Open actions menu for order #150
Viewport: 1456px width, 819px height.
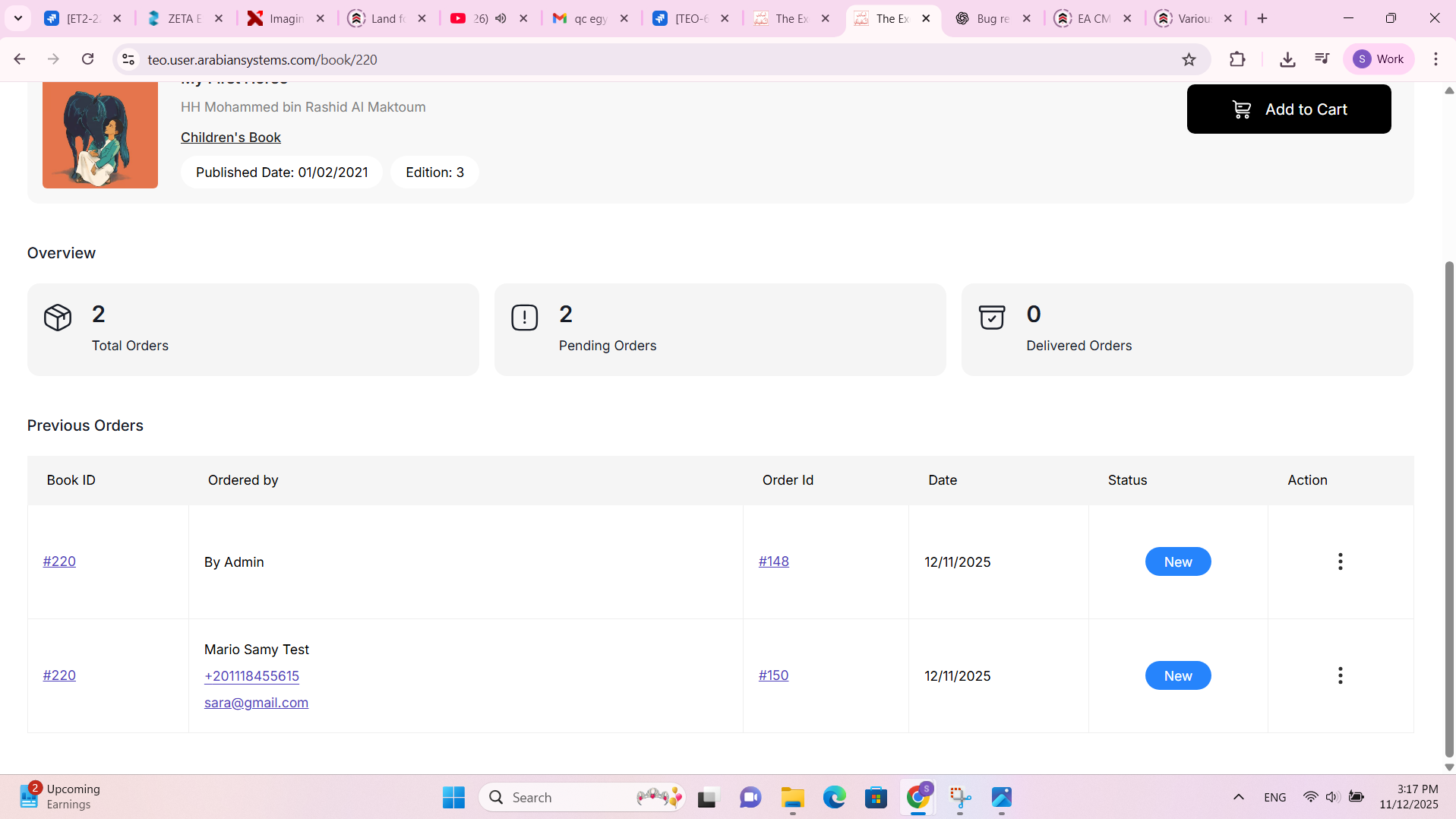1340,675
